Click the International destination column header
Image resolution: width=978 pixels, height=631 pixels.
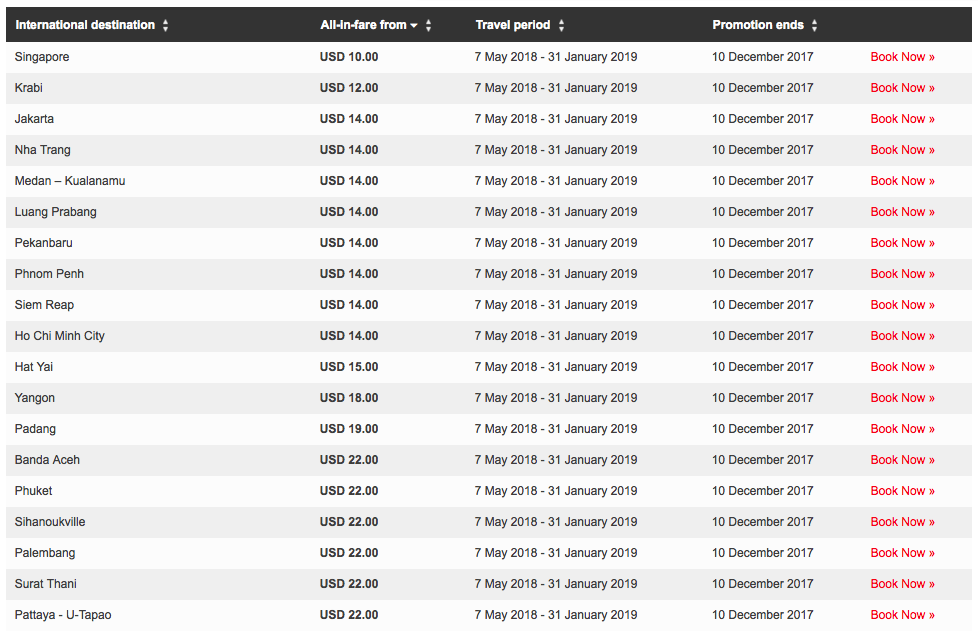click(x=85, y=25)
